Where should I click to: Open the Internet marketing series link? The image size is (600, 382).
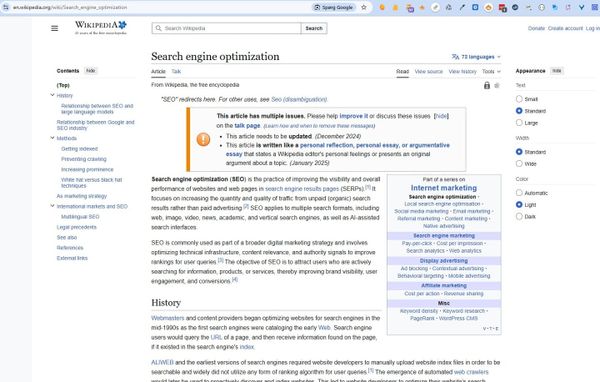pyautogui.click(x=444, y=188)
